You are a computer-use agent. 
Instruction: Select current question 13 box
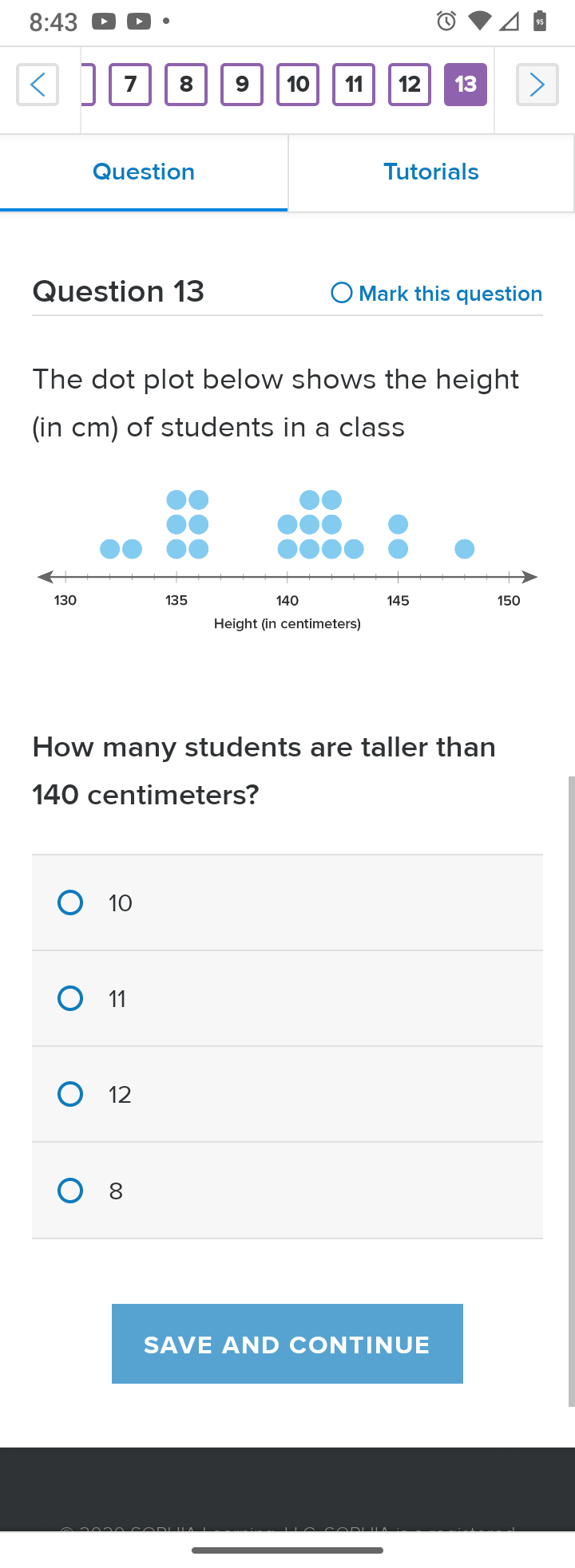click(466, 85)
